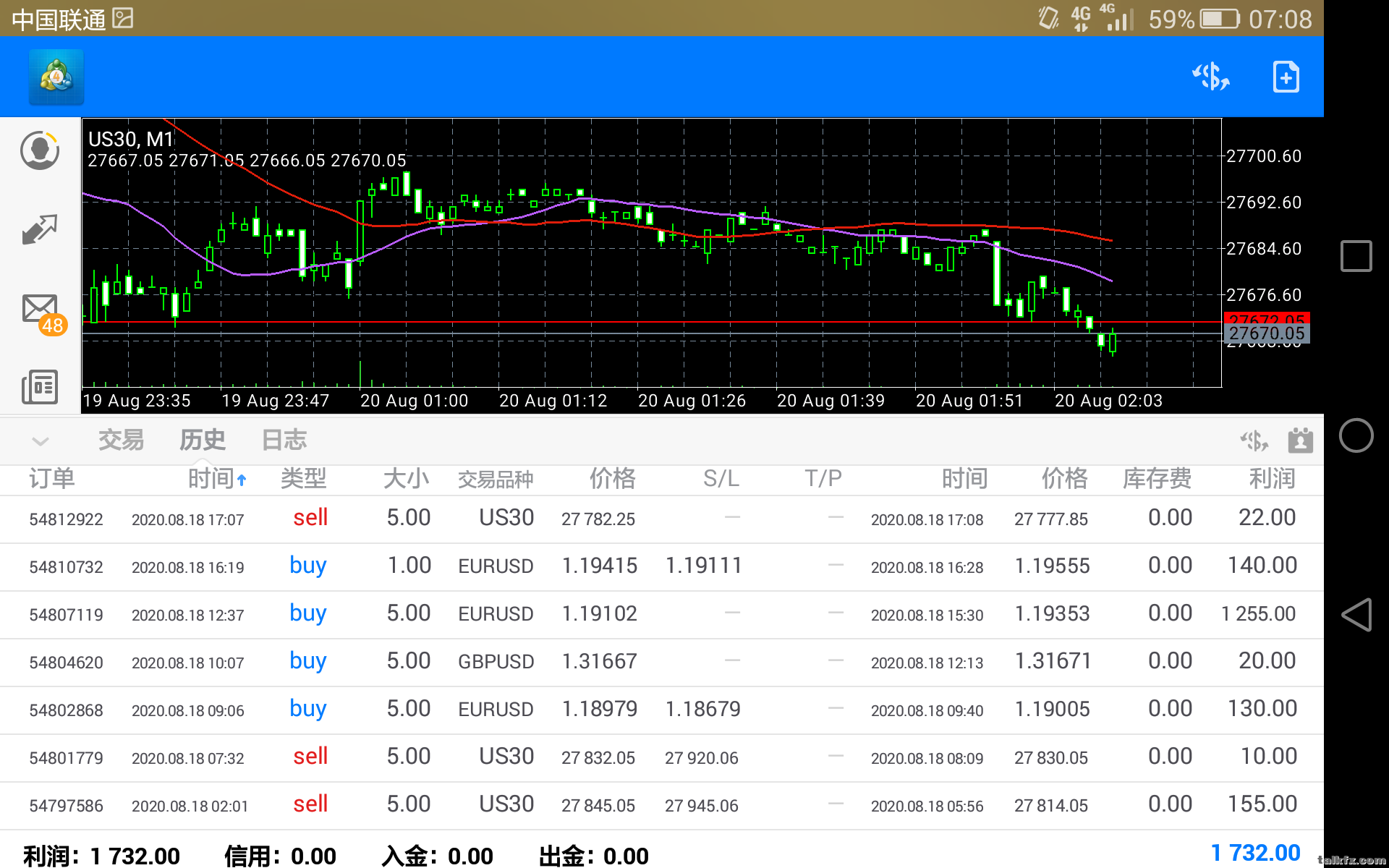Screen dimensions: 1389x868
Task: Tap the 27670.05 current price label
Action: [x=1267, y=333]
